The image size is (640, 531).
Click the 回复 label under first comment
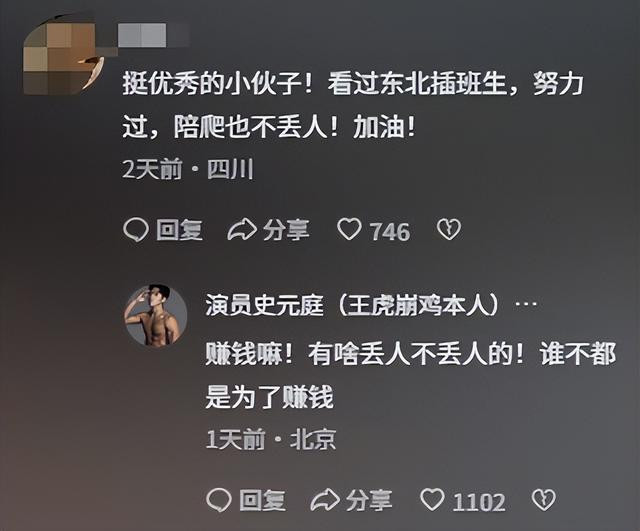(179, 230)
